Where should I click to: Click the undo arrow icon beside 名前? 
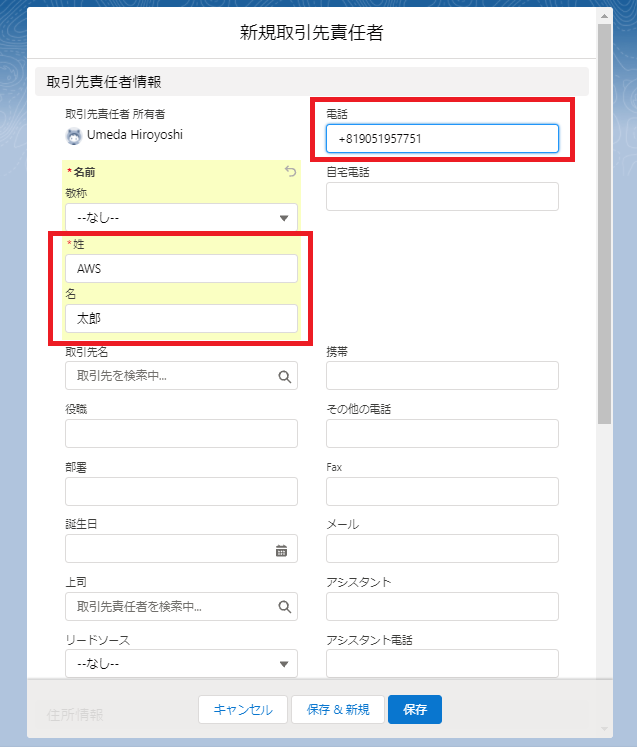pos(290,171)
